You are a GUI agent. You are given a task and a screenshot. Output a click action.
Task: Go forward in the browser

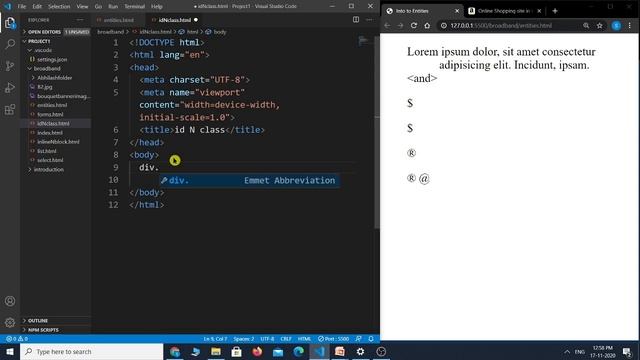(400, 25)
